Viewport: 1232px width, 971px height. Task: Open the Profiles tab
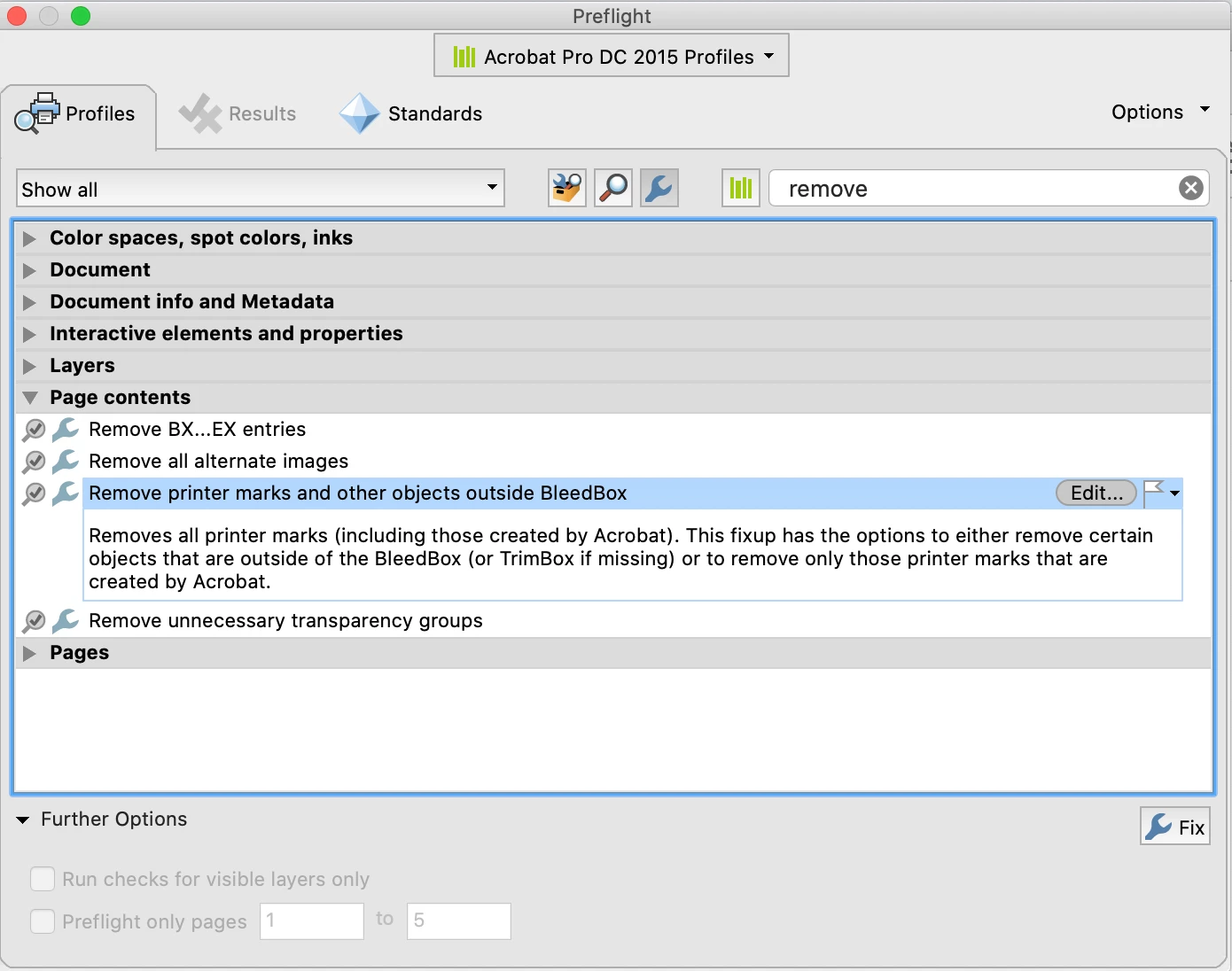[x=79, y=116]
